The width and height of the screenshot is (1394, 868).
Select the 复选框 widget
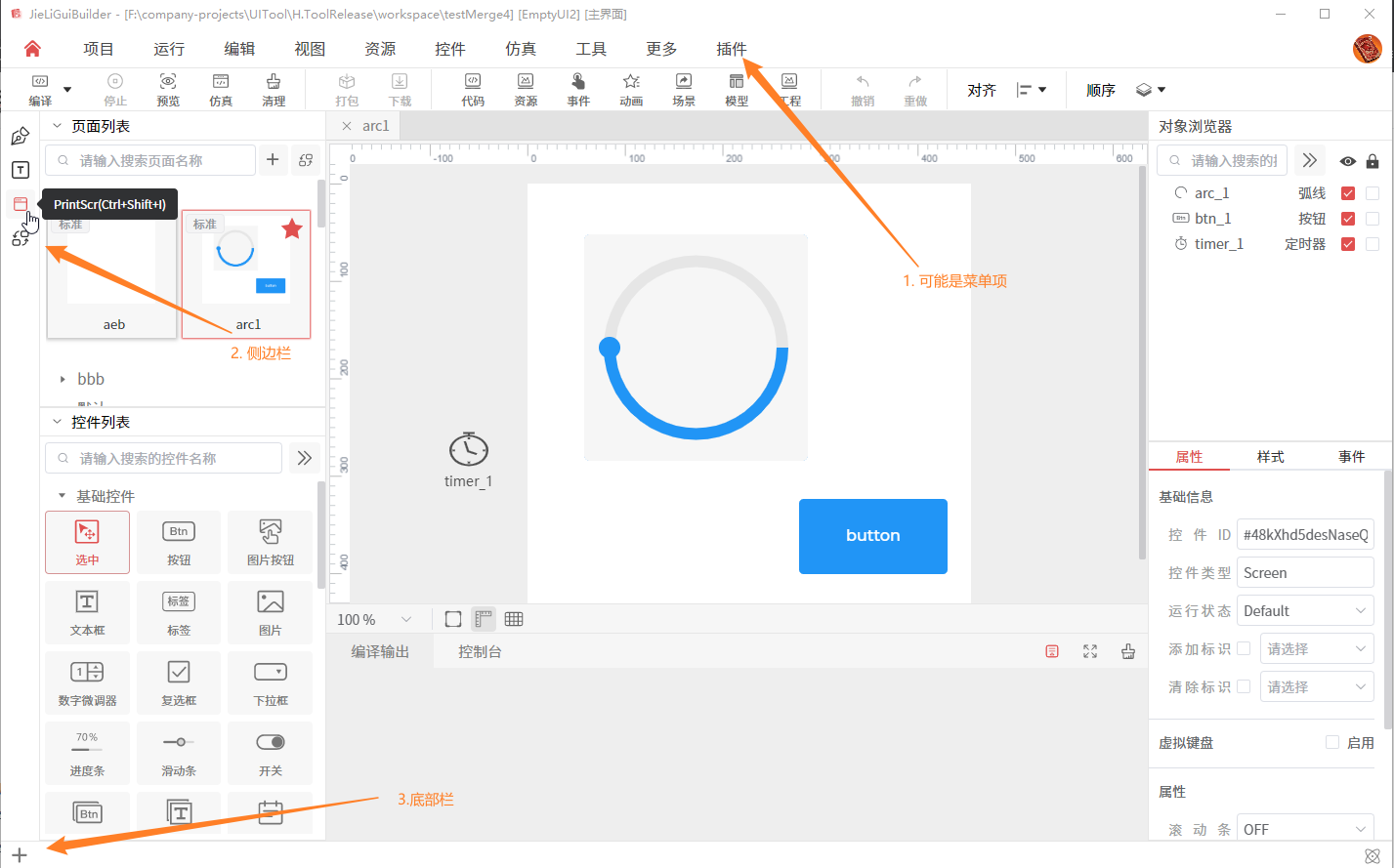[179, 682]
